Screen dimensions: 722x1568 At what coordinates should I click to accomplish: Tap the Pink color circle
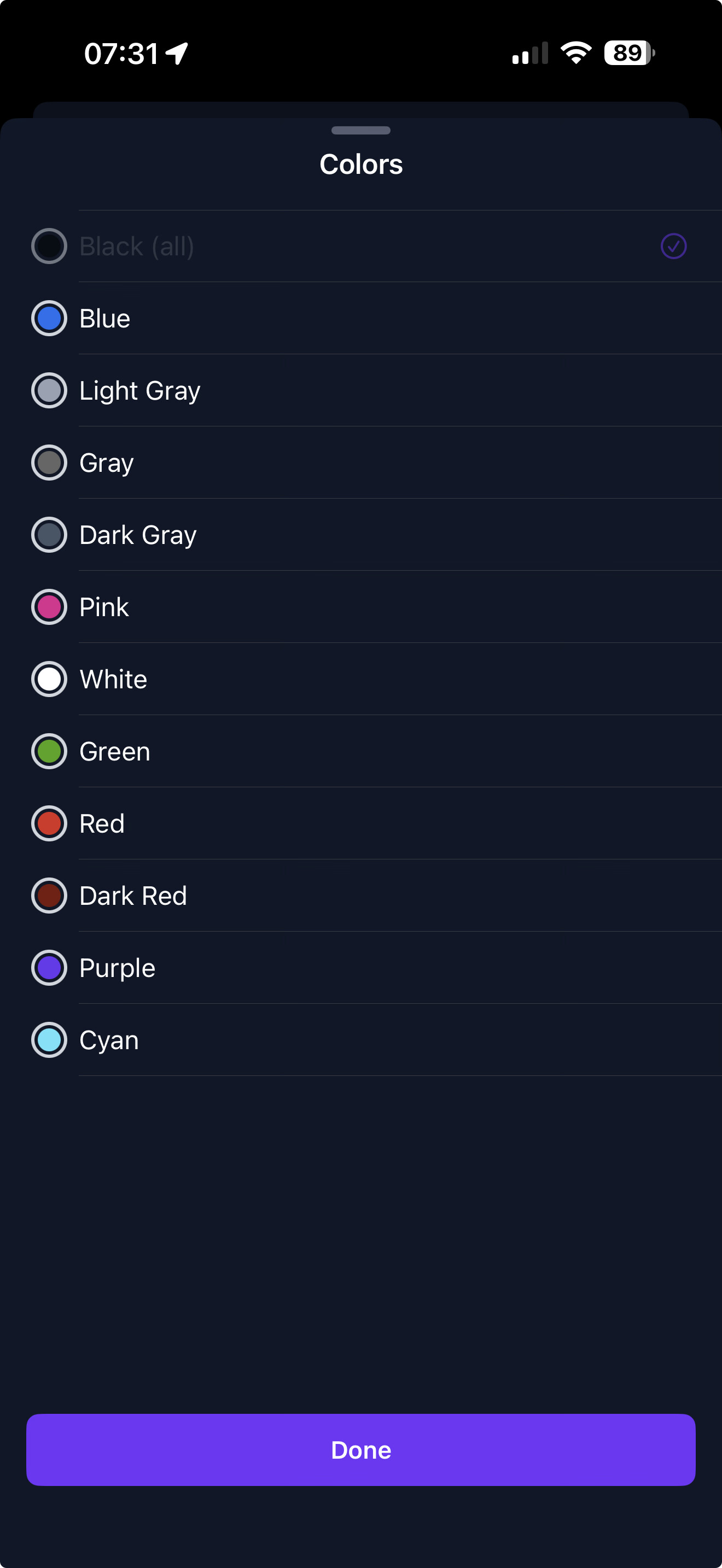49,607
